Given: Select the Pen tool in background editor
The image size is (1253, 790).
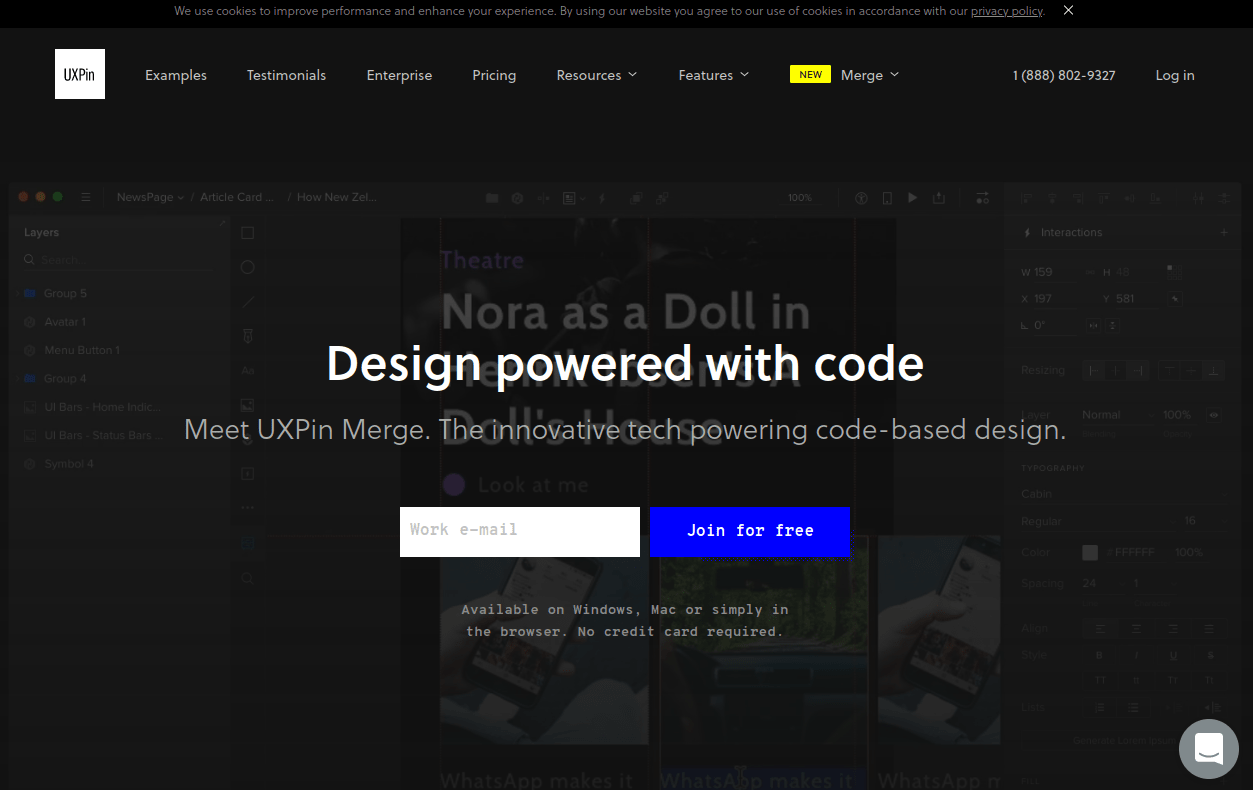Looking at the screenshot, I should pyautogui.click(x=248, y=336).
